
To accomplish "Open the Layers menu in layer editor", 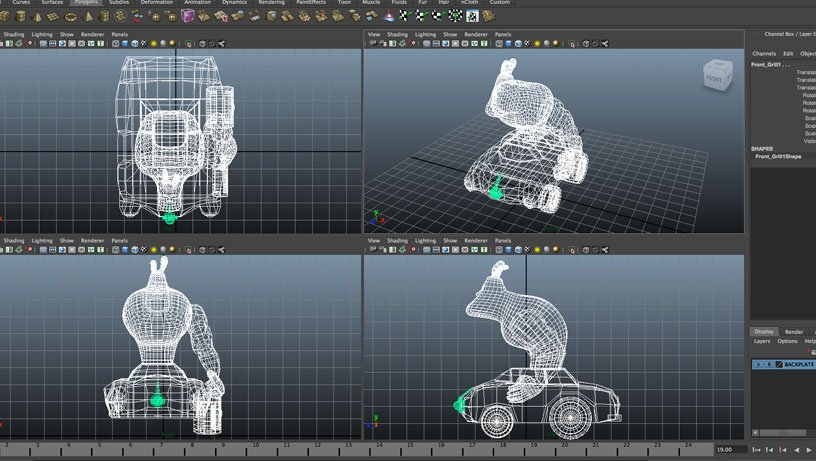I will point(760,341).
